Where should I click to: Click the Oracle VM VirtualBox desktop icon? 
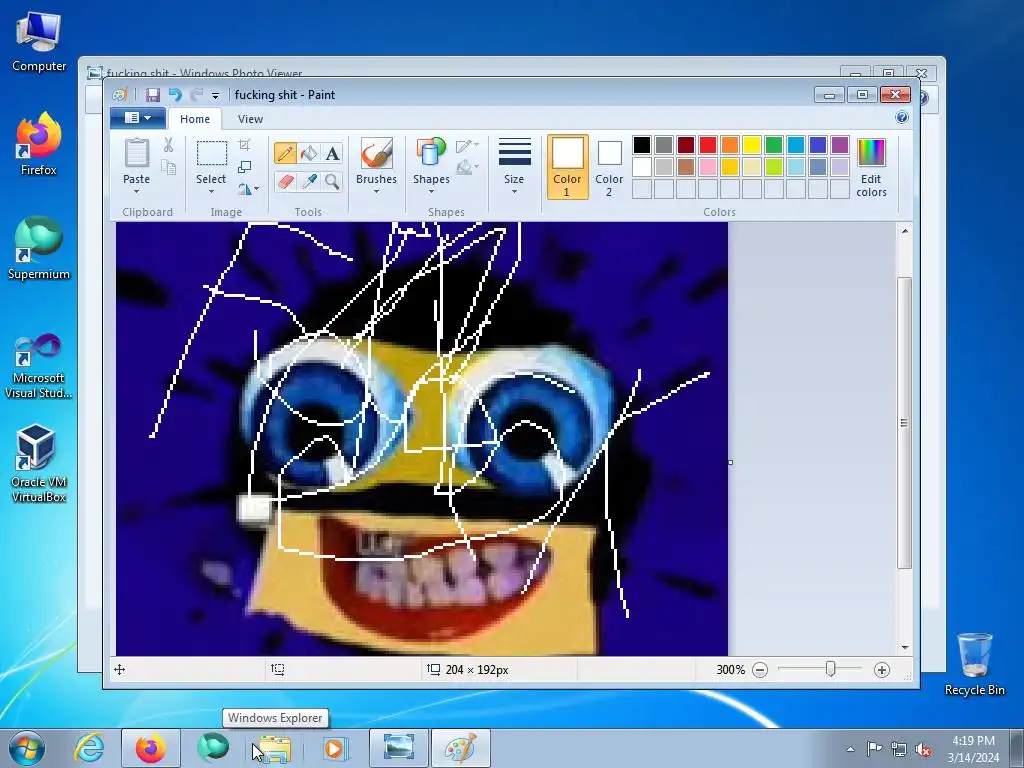point(39,463)
